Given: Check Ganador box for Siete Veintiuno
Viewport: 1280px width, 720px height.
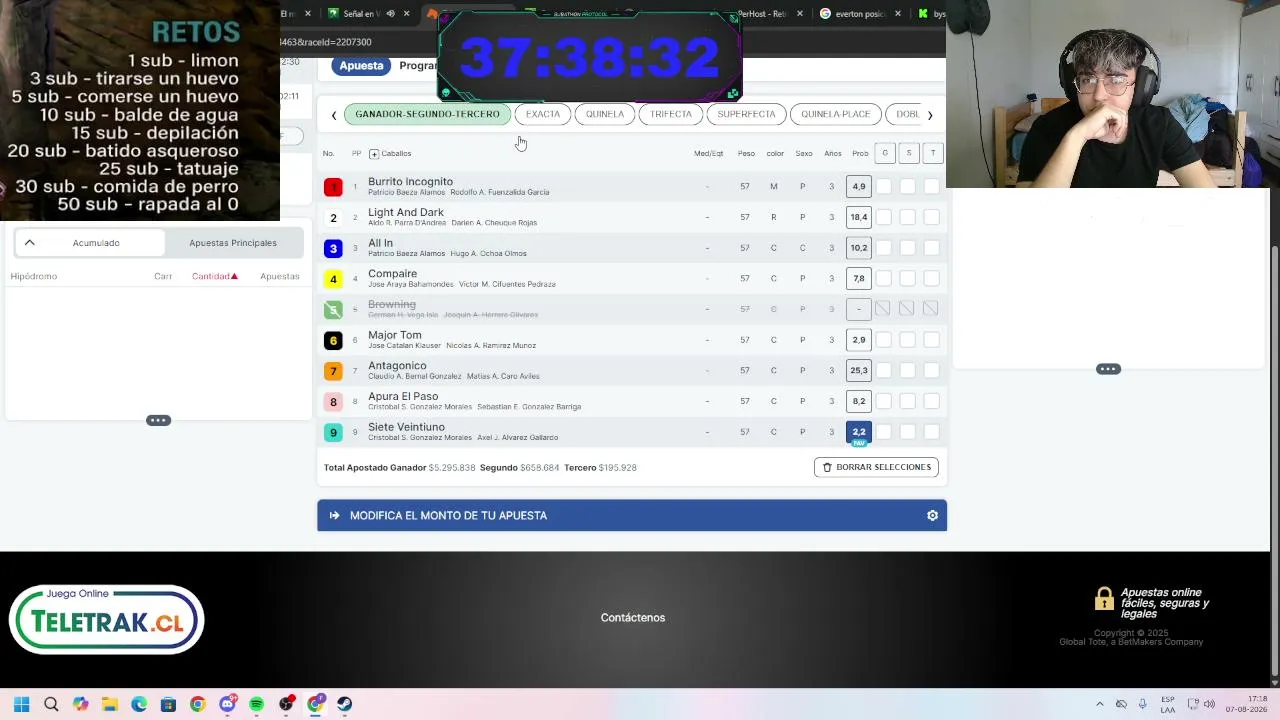Looking at the screenshot, I should click(x=884, y=432).
